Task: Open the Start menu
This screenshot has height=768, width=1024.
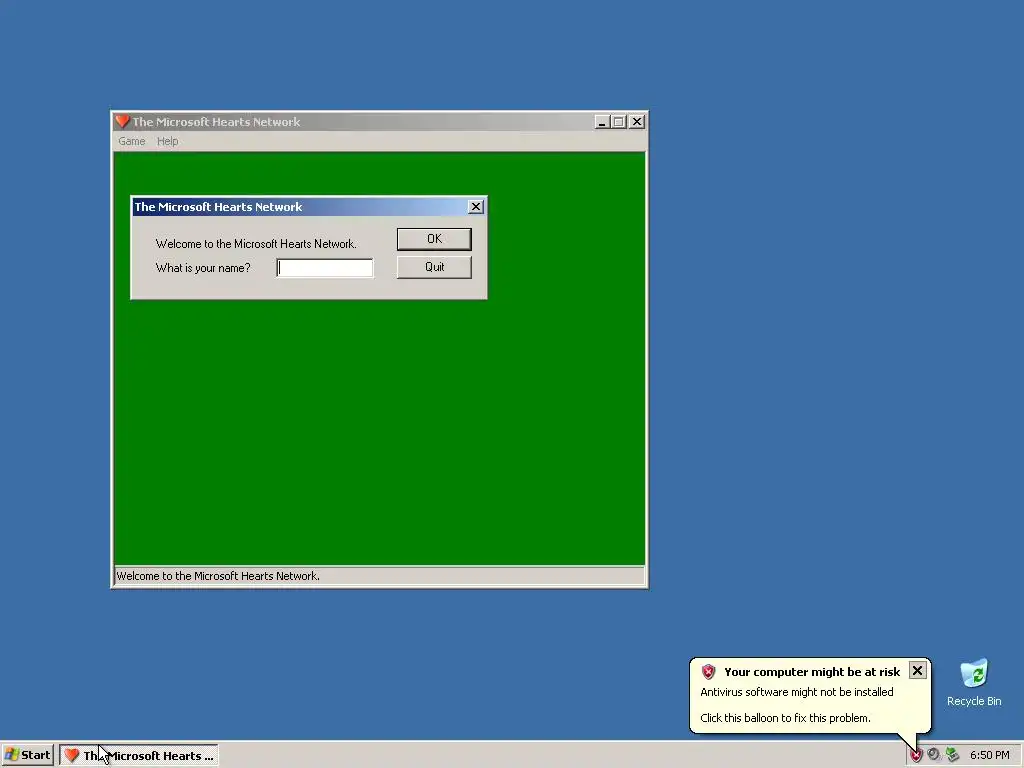Action: pyautogui.click(x=27, y=755)
